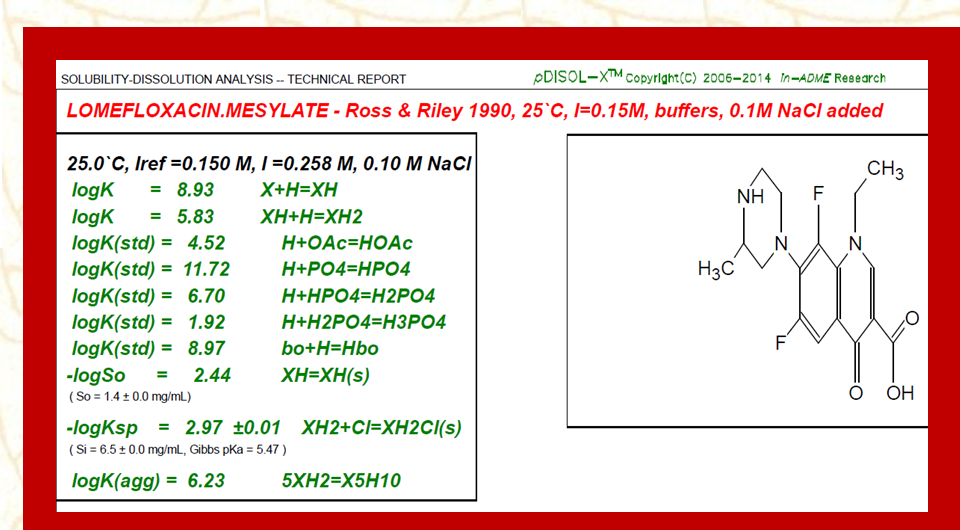Click the NH label on the piperazine ring
Screen dimensions: 960x530
(751, 197)
